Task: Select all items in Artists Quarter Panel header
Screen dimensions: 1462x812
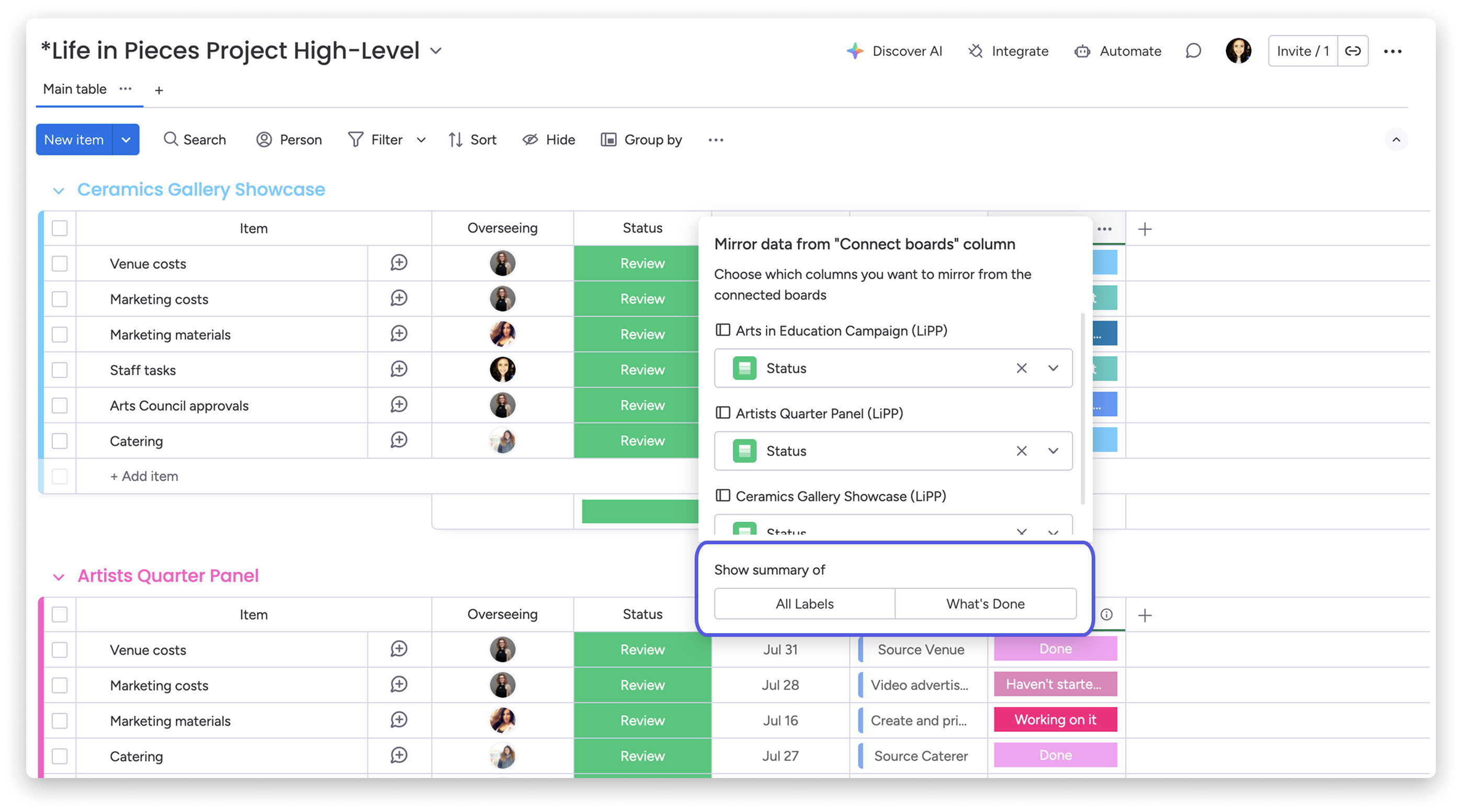Action: click(60, 614)
